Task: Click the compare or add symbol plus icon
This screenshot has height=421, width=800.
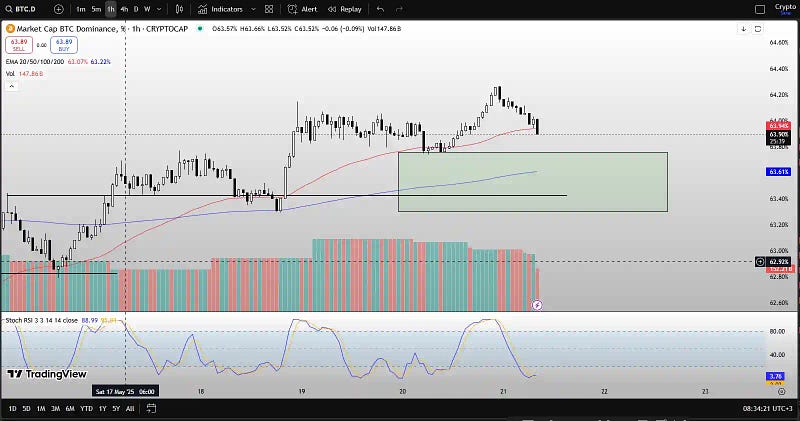Action: click(59, 9)
